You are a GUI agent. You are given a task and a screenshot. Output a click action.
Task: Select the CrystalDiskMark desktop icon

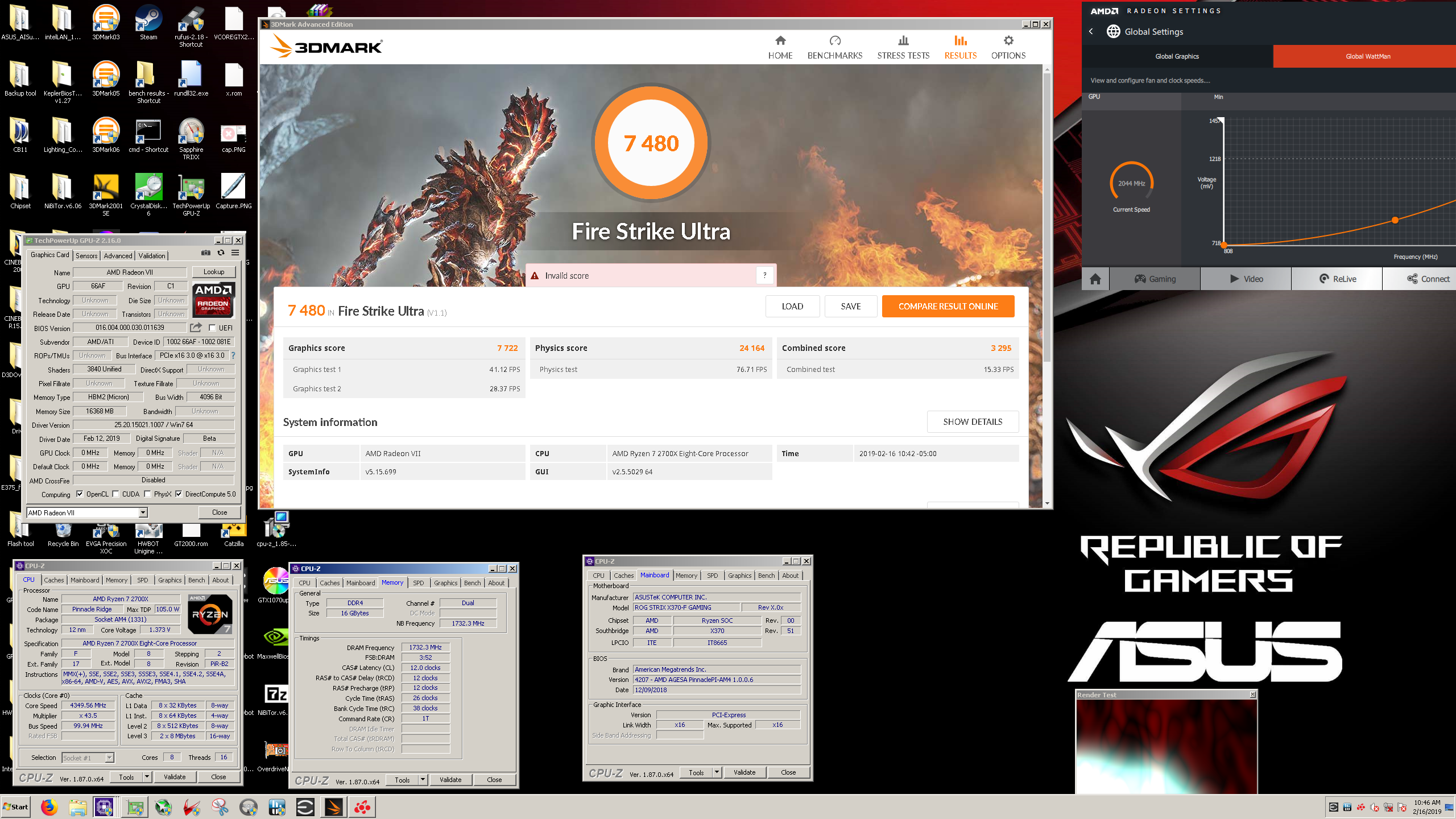[x=148, y=195]
